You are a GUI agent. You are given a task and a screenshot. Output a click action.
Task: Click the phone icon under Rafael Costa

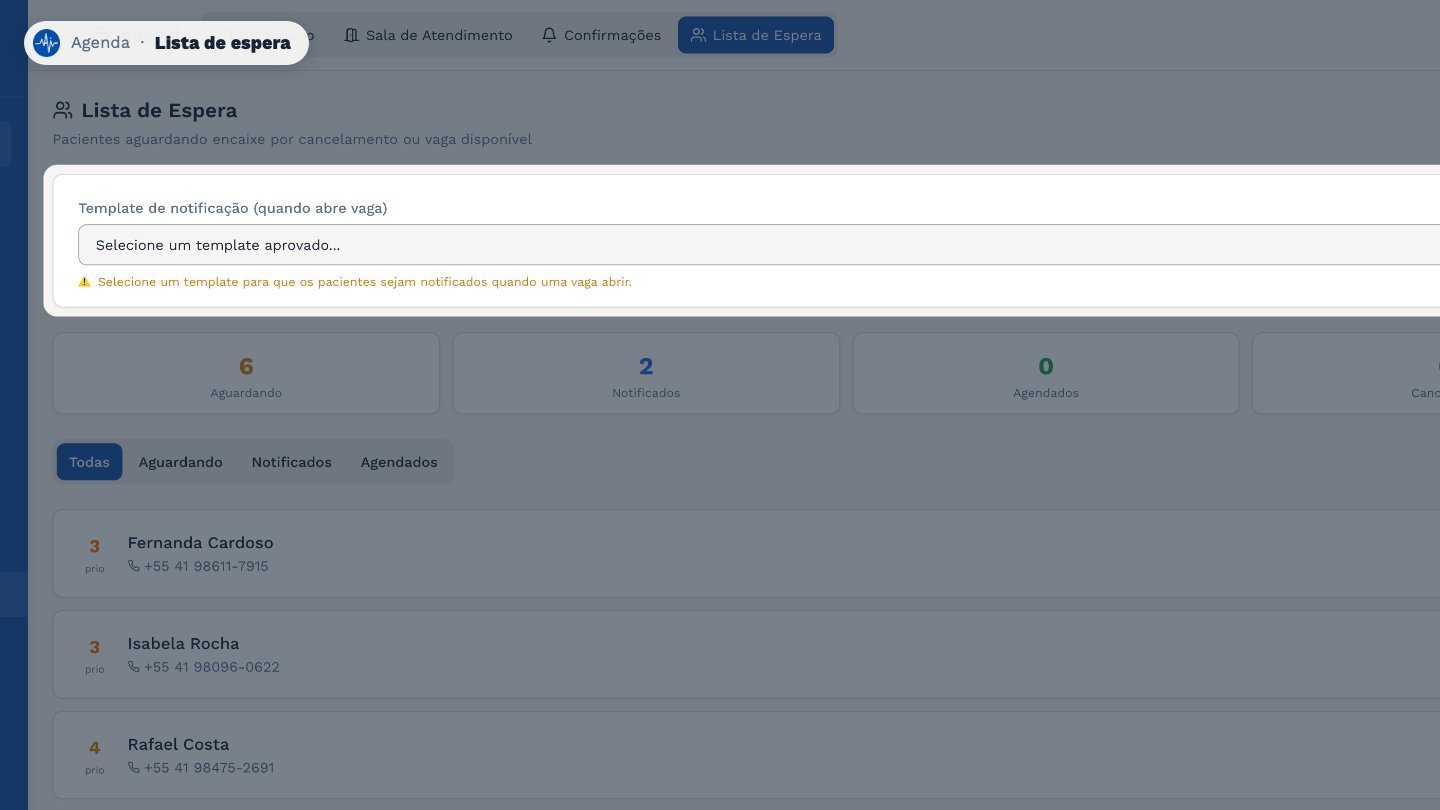pos(134,768)
